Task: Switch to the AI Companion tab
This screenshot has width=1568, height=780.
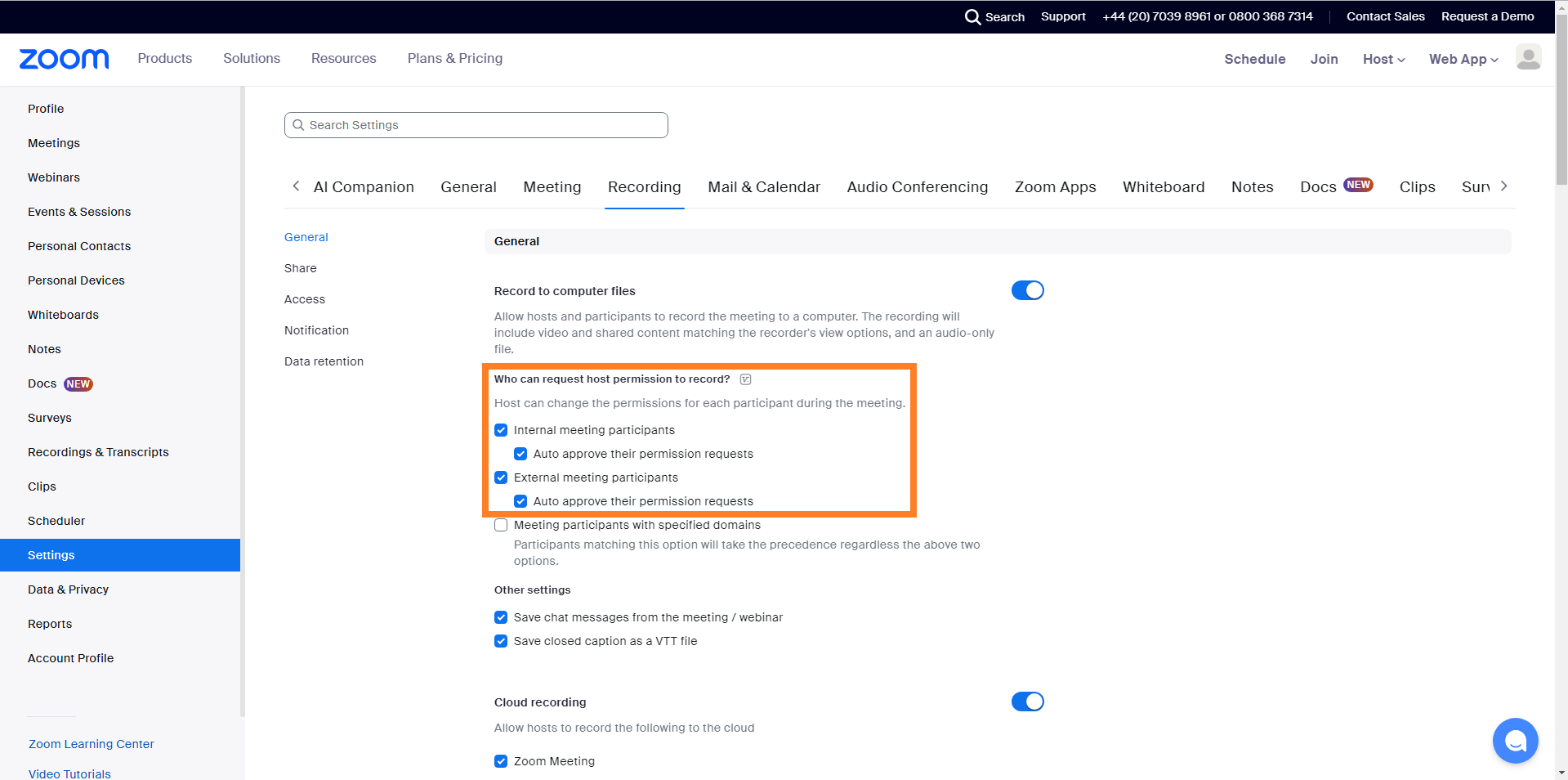Action: 364,187
